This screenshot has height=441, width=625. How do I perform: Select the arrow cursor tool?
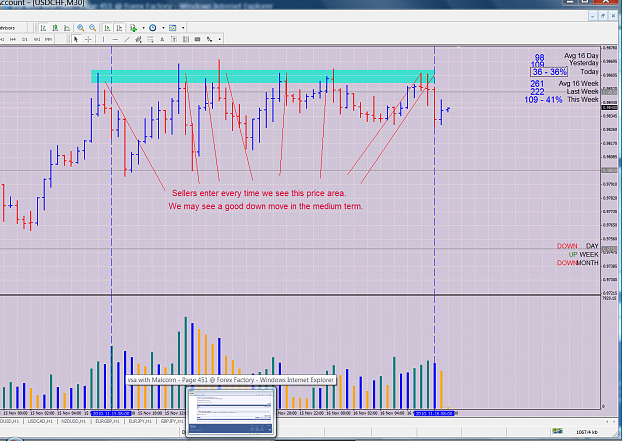pos(76,39)
